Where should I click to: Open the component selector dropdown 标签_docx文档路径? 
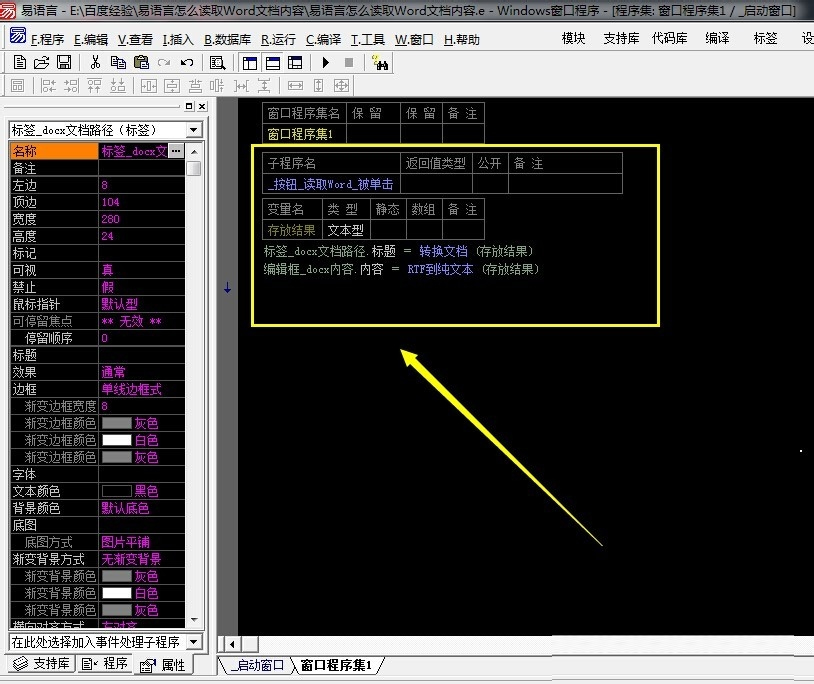pyautogui.click(x=194, y=130)
